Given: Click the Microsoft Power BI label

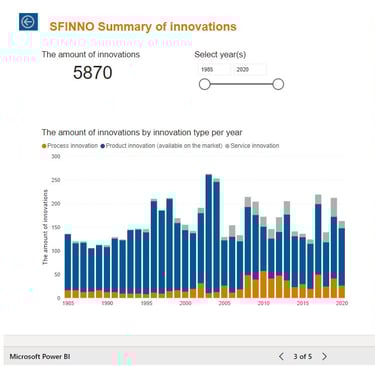Looking at the screenshot, I should coord(40,356).
